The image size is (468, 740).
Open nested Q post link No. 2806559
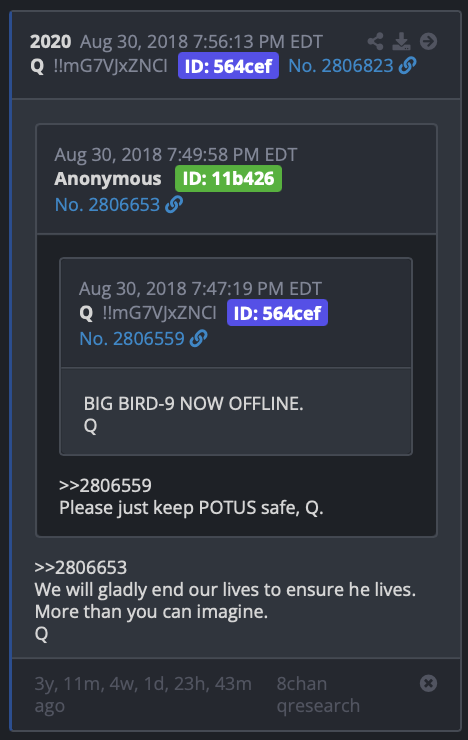(x=132, y=338)
